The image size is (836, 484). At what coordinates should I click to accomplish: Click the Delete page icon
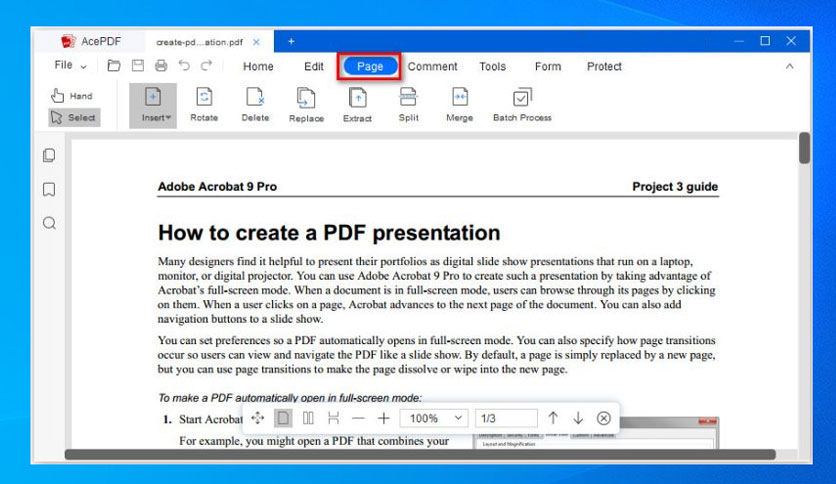tap(255, 105)
